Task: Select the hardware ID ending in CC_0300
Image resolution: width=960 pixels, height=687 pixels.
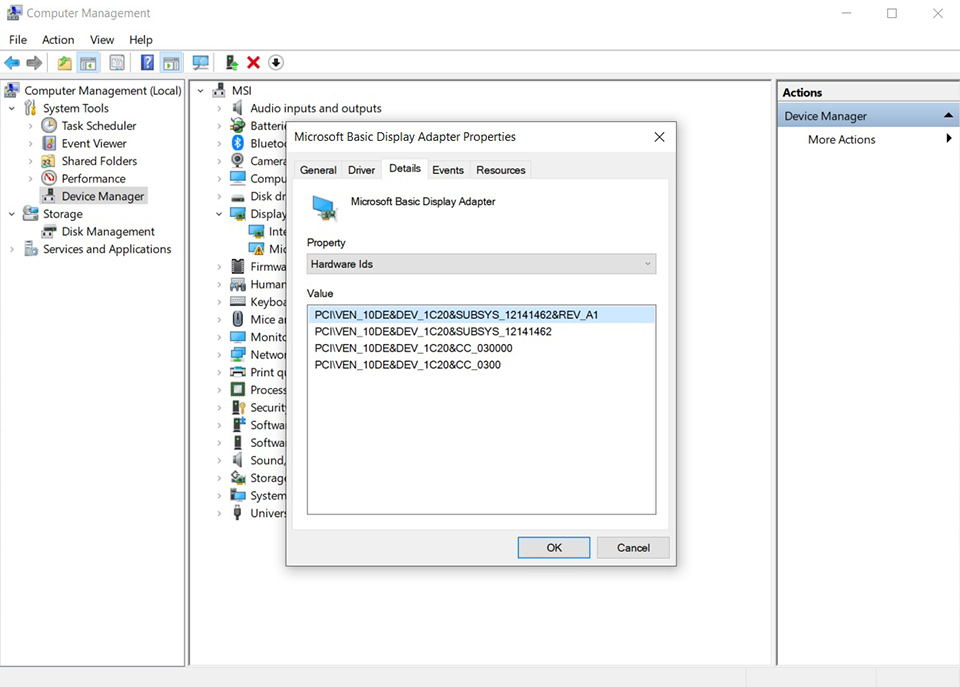Action: (407, 364)
